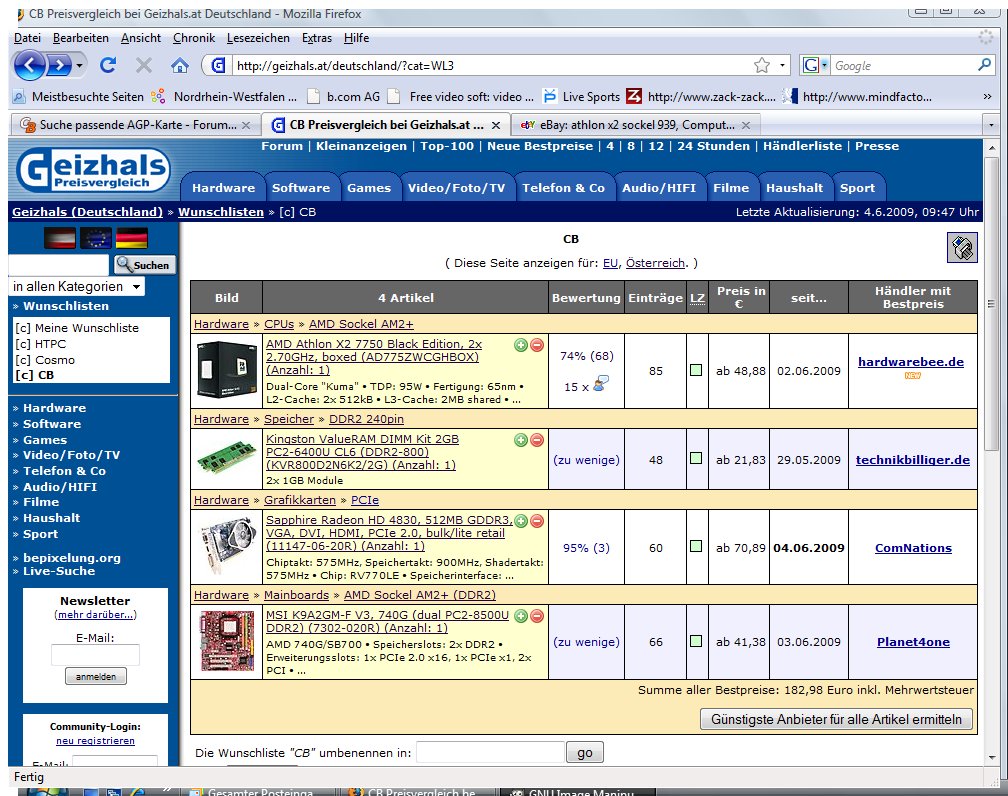Tick LZ checkbox for AMD Athlon X2 row
The image size is (1008, 796).
pos(696,370)
